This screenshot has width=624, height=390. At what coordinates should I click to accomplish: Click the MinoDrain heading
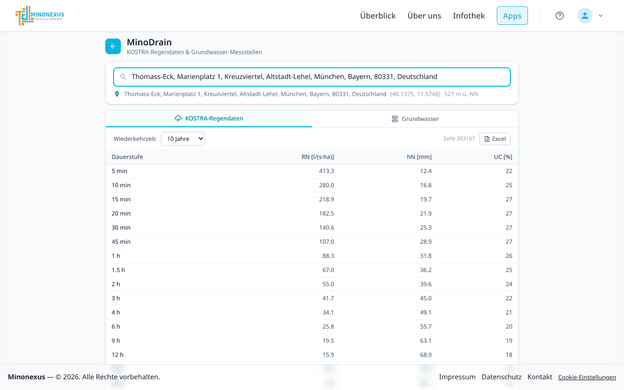(x=149, y=42)
